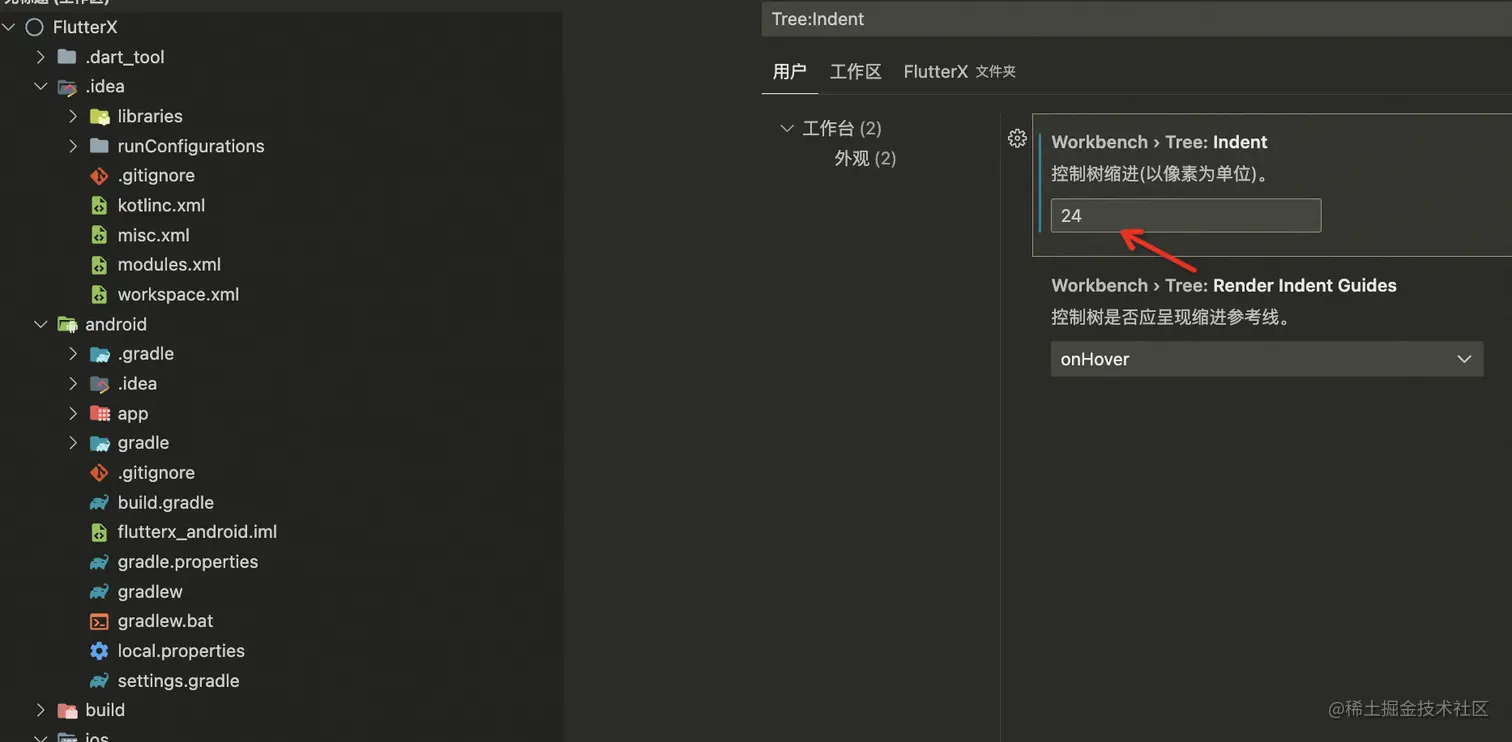
Task: Switch to the FlutterX 文件夹 settings tab
Action: pos(960,72)
